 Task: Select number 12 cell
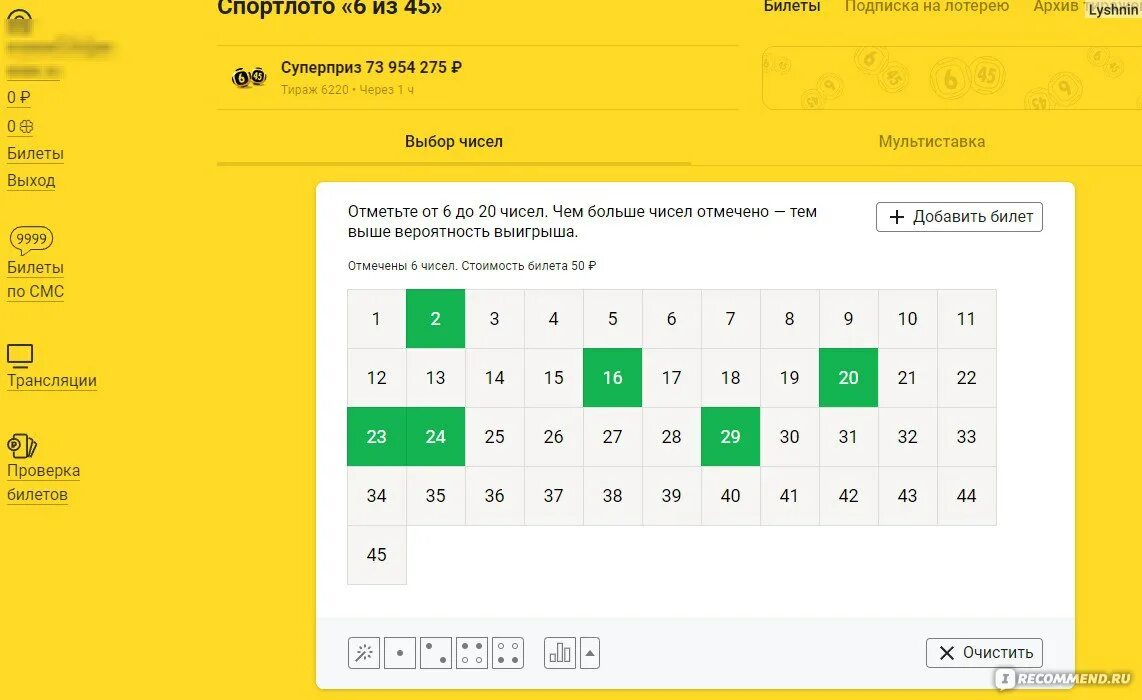pyautogui.click(x=377, y=377)
